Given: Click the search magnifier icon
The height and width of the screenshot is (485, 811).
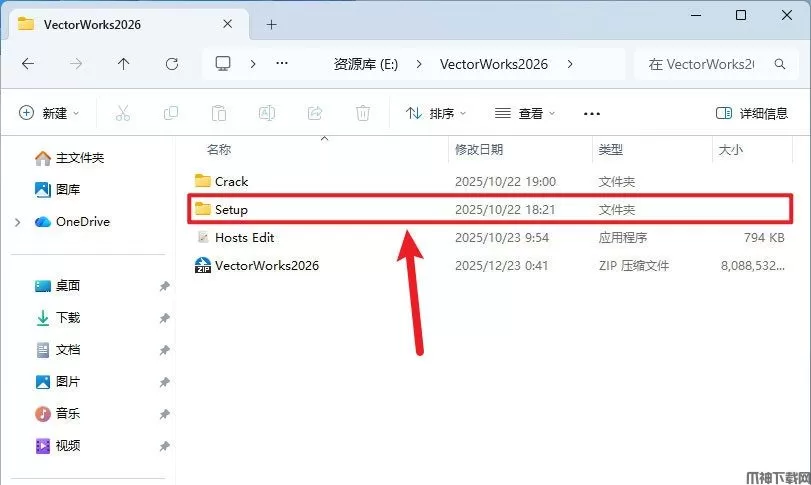Looking at the screenshot, I should click(x=780, y=64).
